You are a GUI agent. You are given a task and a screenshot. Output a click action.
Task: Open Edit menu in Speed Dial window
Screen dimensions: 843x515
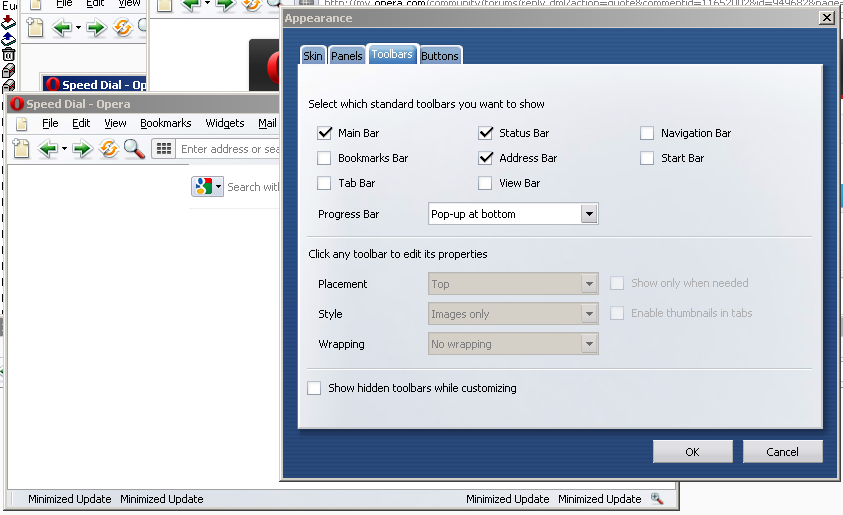pos(81,123)
